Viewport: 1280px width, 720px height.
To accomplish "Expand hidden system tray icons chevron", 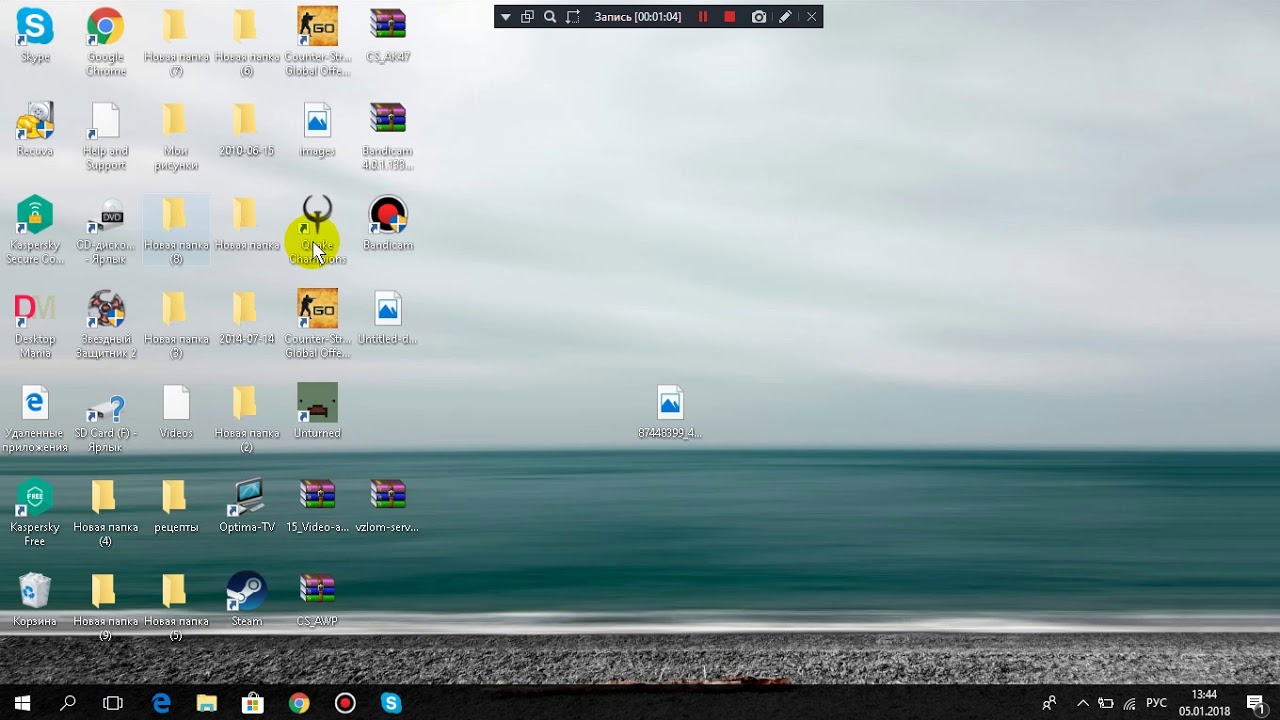I will pos(1083,703).
